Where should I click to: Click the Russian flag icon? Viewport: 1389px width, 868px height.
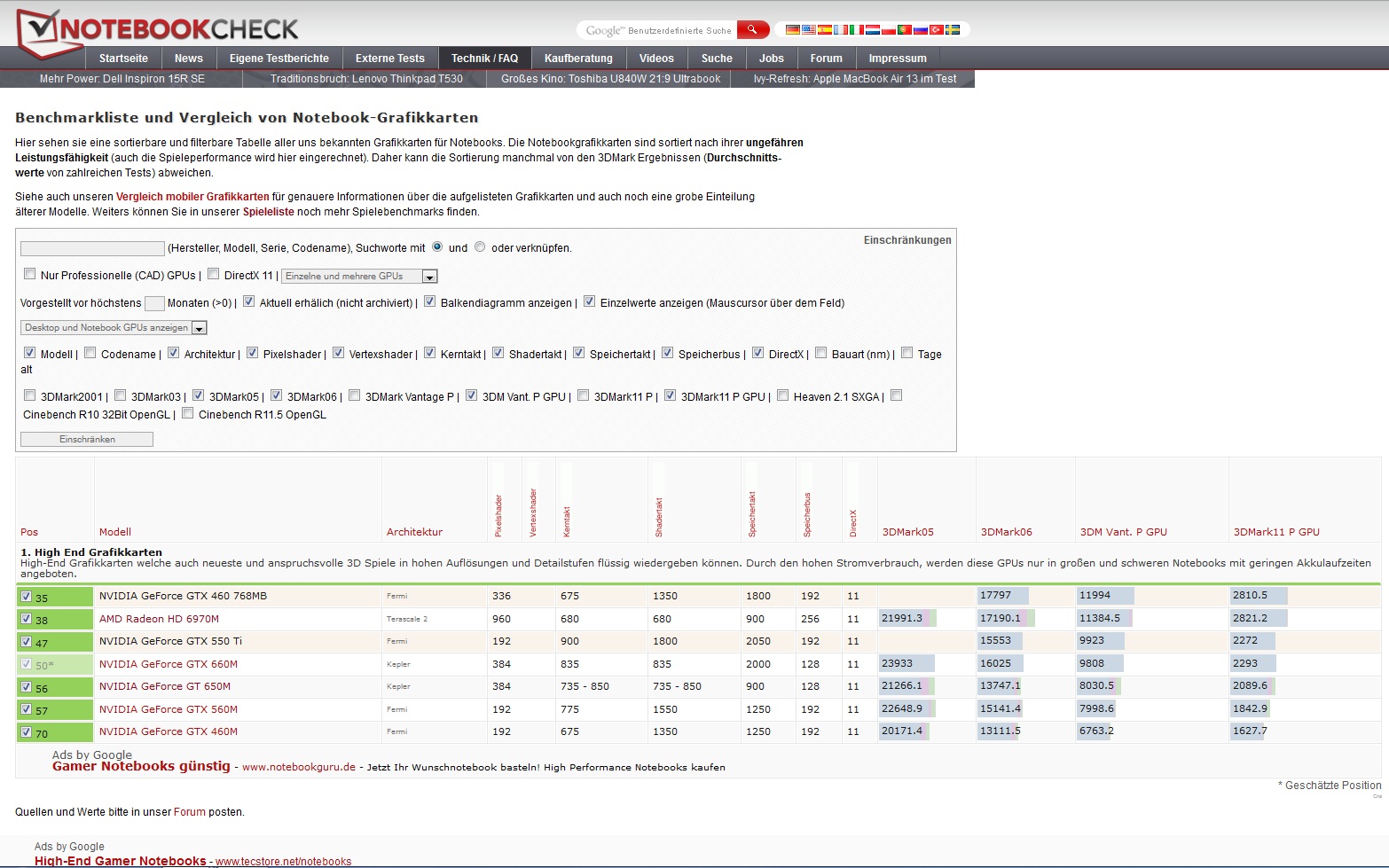pyautogui.click(x=921, y=29)
